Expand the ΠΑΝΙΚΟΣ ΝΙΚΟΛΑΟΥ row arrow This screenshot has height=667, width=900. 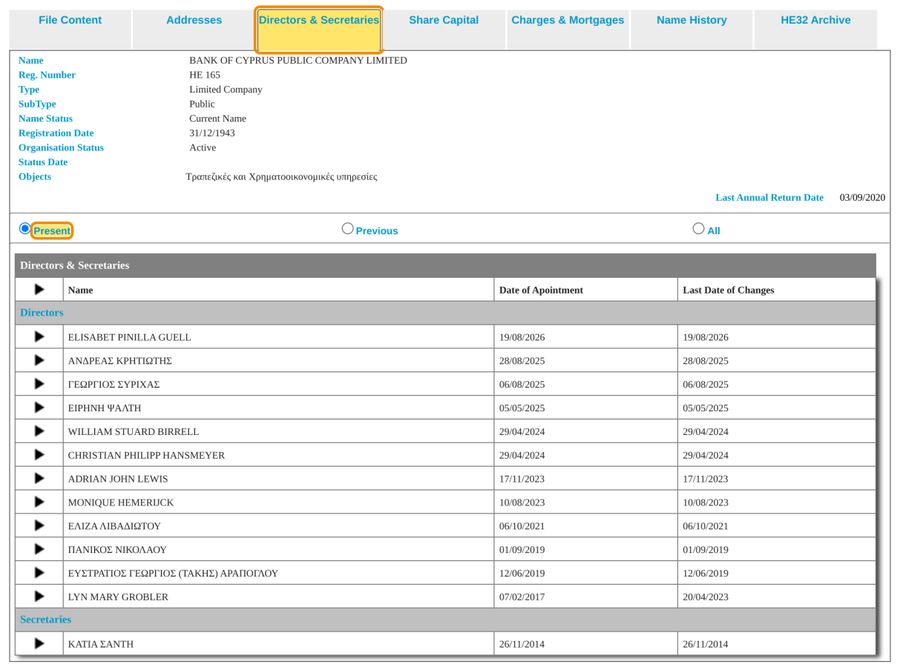(x=39, y=549)
